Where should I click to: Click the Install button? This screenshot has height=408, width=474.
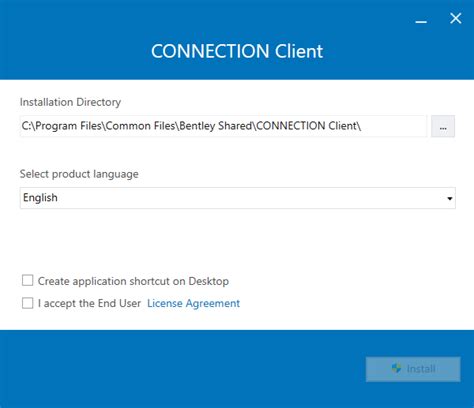[413, 369]
